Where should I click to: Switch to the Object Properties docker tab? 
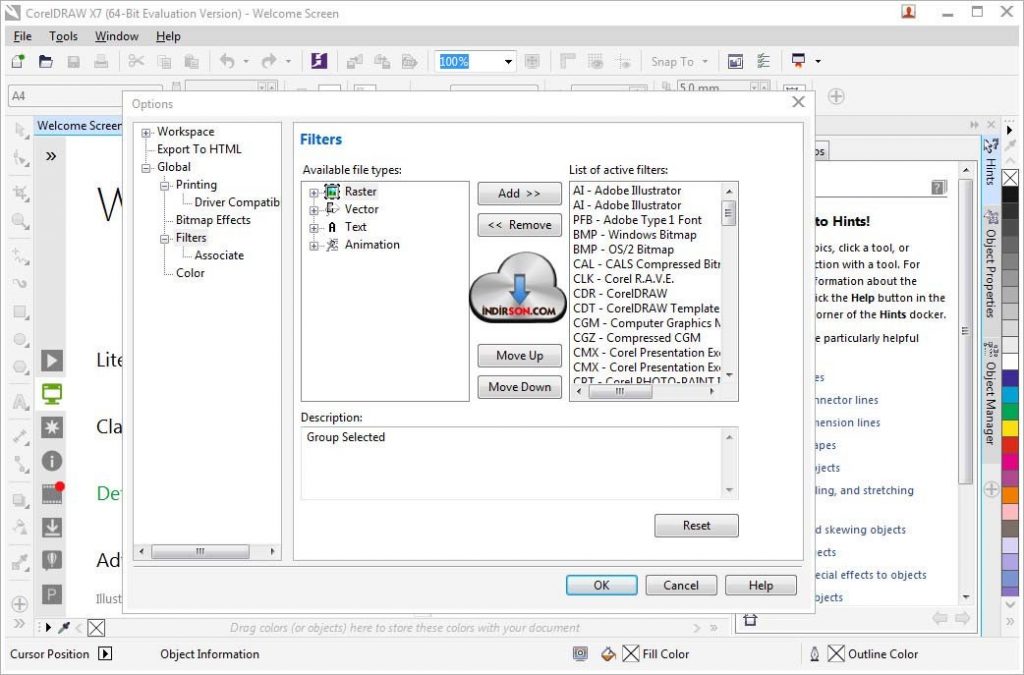point(991,264)
